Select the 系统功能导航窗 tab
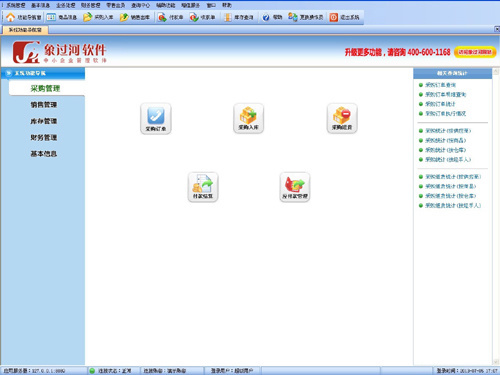The image size is (500, 375). pyautogui.click(x=25, y=30)
